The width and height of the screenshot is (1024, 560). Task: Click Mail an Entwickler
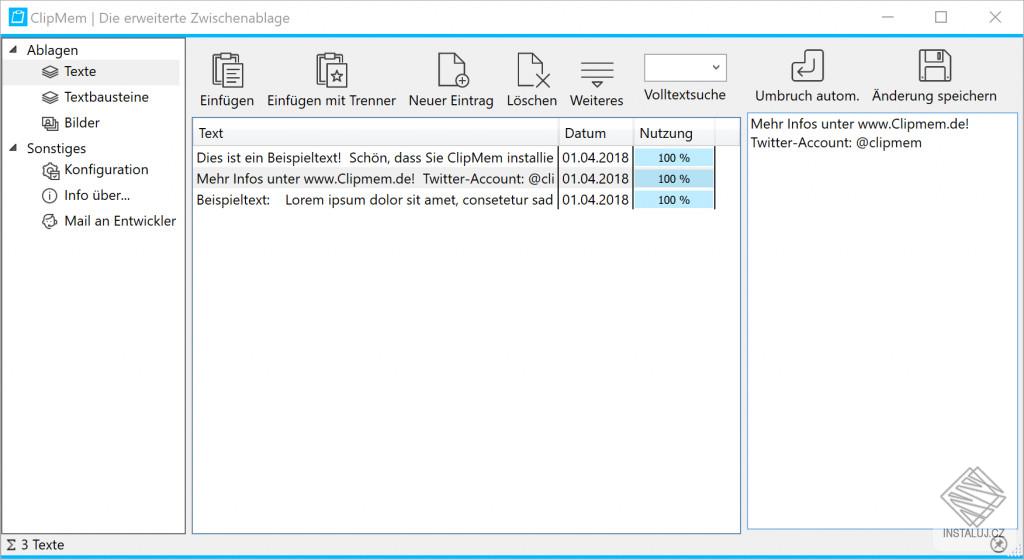coord(120,221)
